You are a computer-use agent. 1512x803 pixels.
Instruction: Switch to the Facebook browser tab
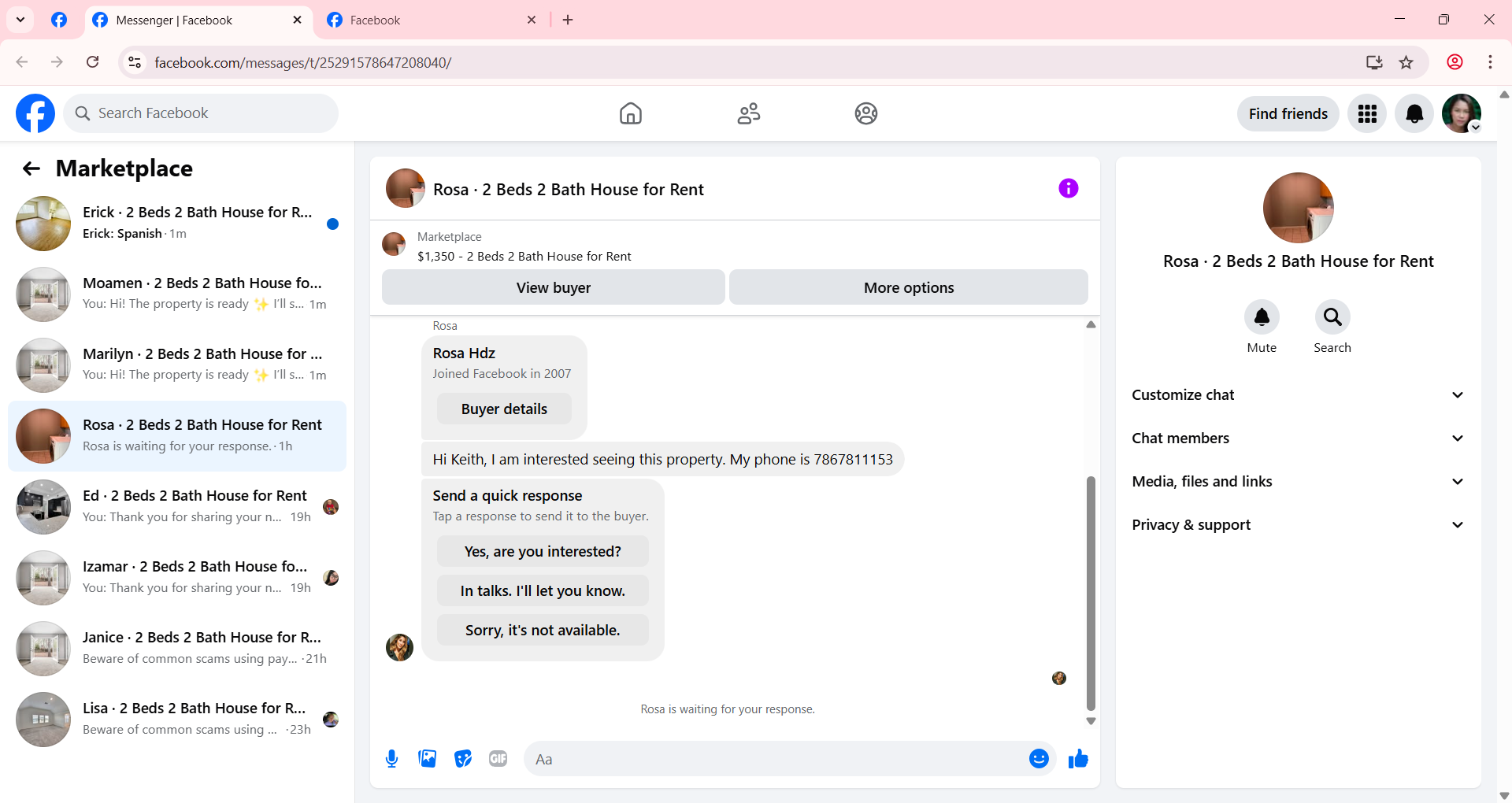pyautogui.click(x=432, y=20)
